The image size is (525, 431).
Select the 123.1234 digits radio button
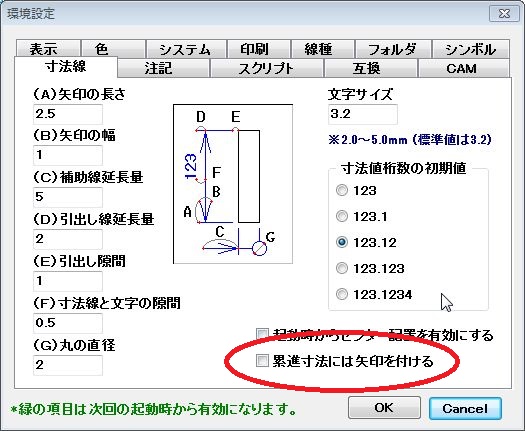(342, 294)
